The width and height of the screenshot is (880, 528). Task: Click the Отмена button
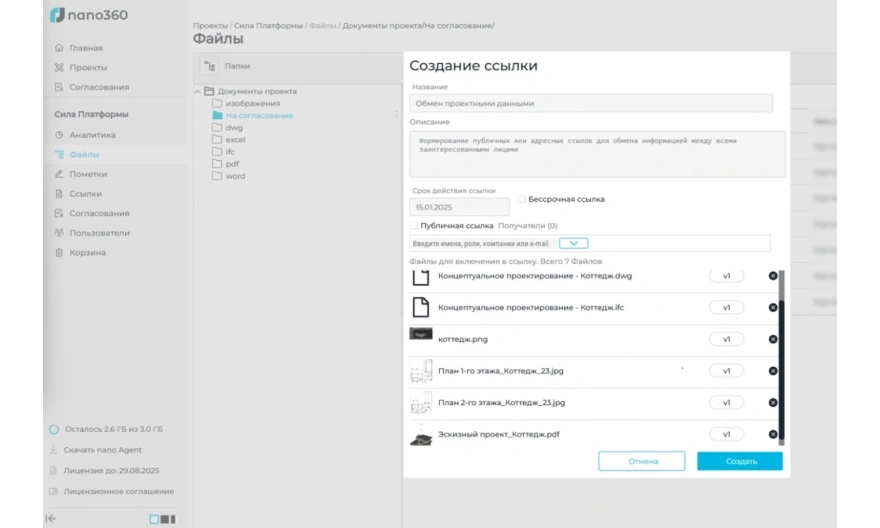[x=642, y=461]
